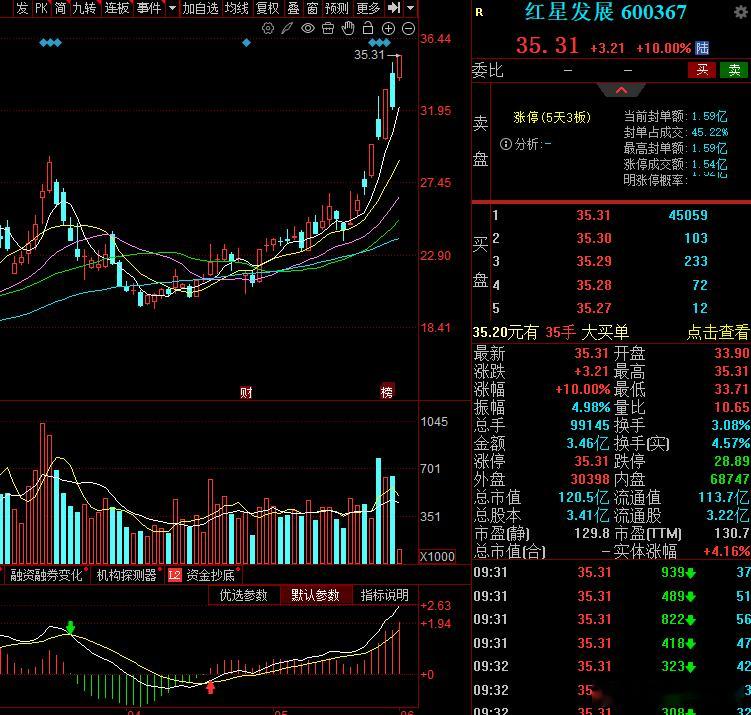Click buy level 2 price 35.30
Image resolution: width=751 pixels, height=715 pixels.
pyautogui.click(x=593, y=238)
